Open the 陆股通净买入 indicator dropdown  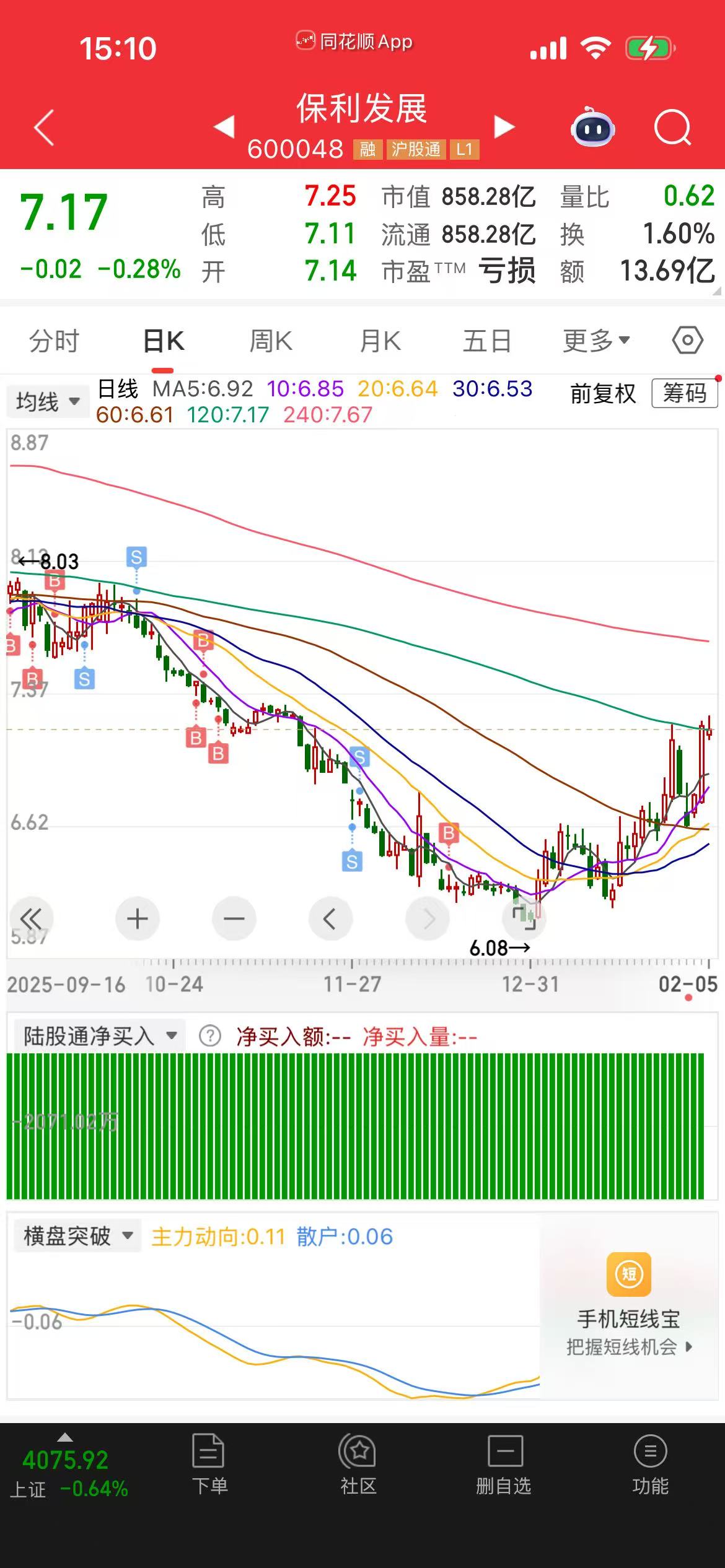point(100,1035)
